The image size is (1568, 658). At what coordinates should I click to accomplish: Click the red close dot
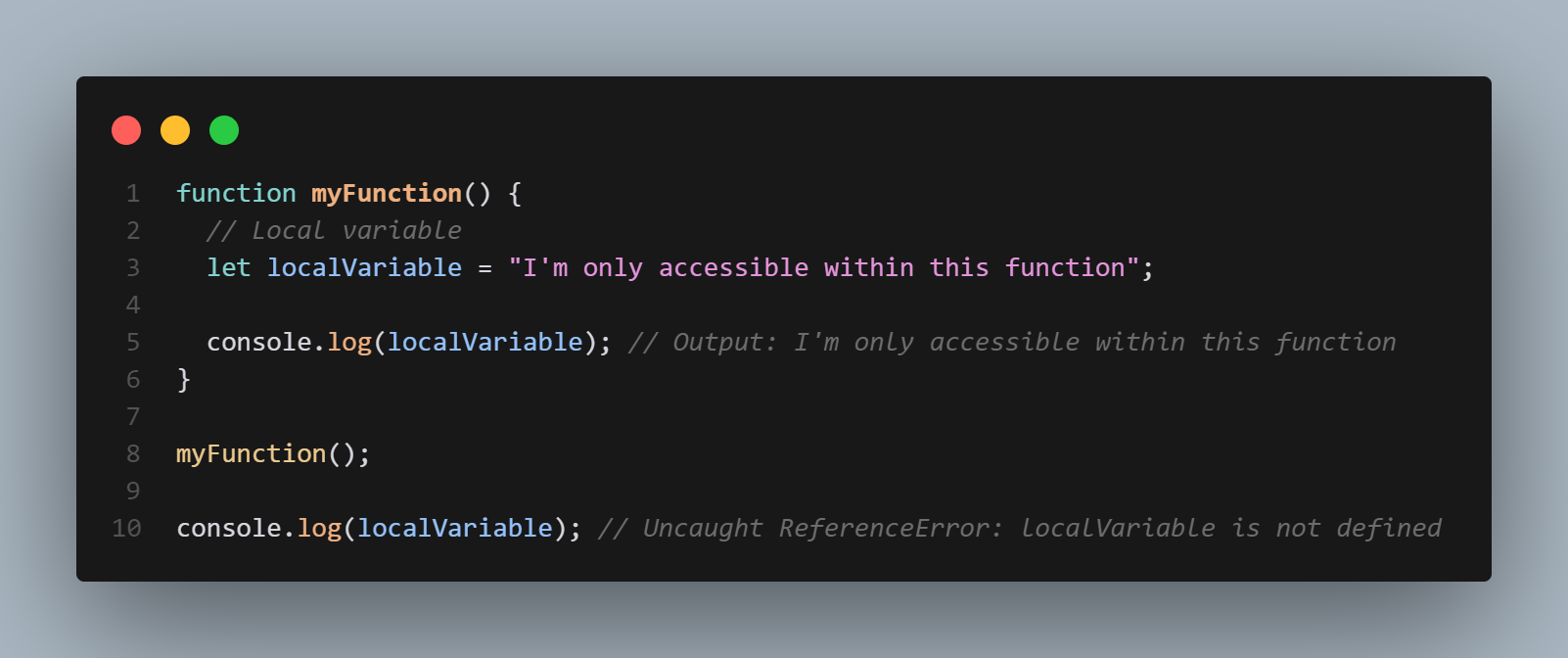pyautogui.click(x=126, y=130)
